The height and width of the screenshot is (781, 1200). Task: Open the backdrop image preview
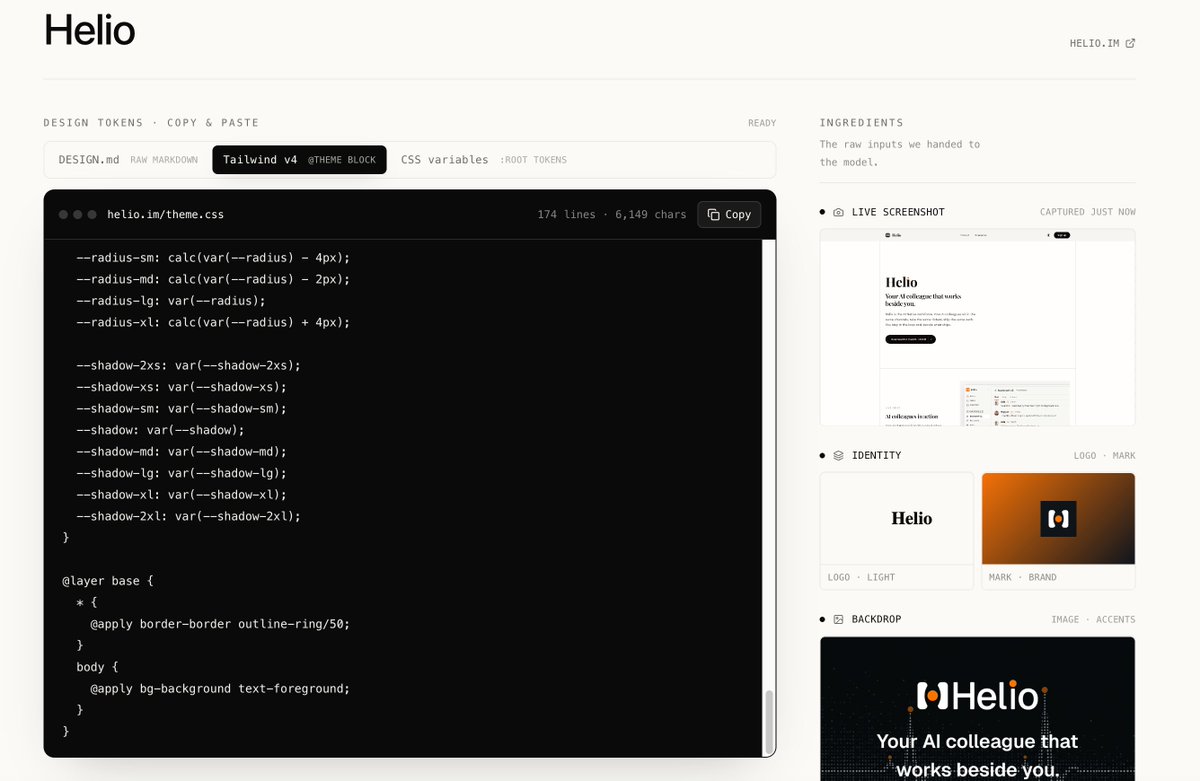tap(977, 709)
